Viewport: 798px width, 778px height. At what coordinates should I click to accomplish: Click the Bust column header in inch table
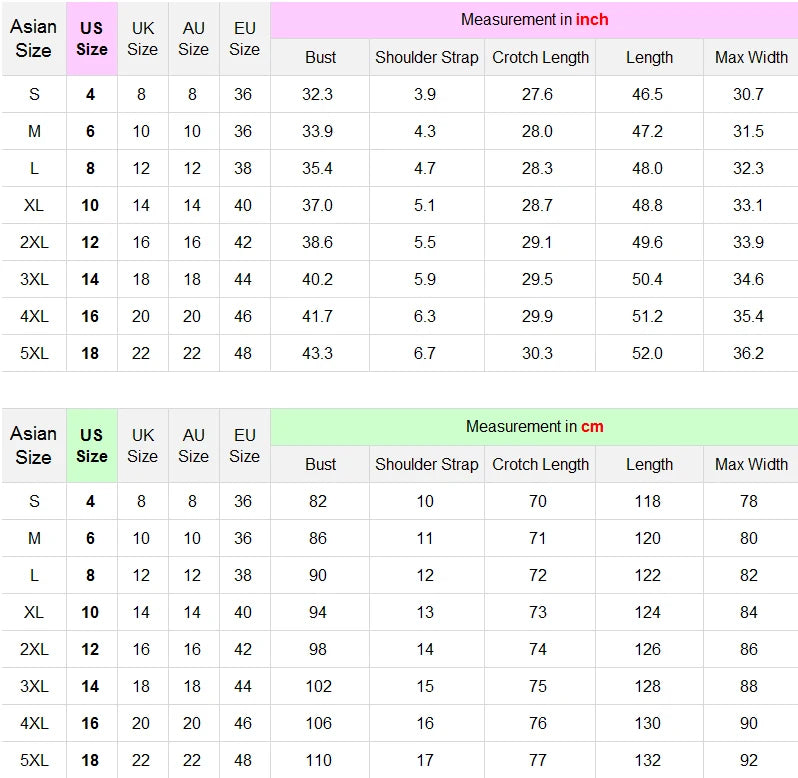click(320, 57)
